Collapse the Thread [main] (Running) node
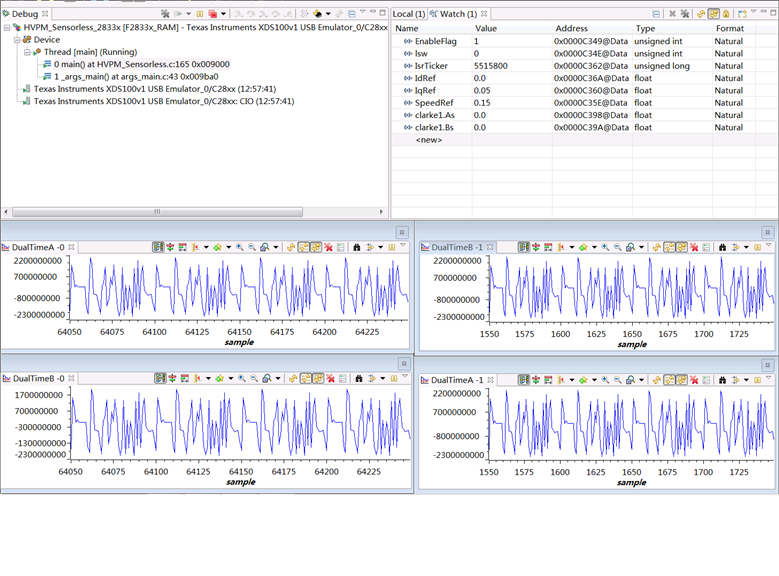 pos(27,52)
